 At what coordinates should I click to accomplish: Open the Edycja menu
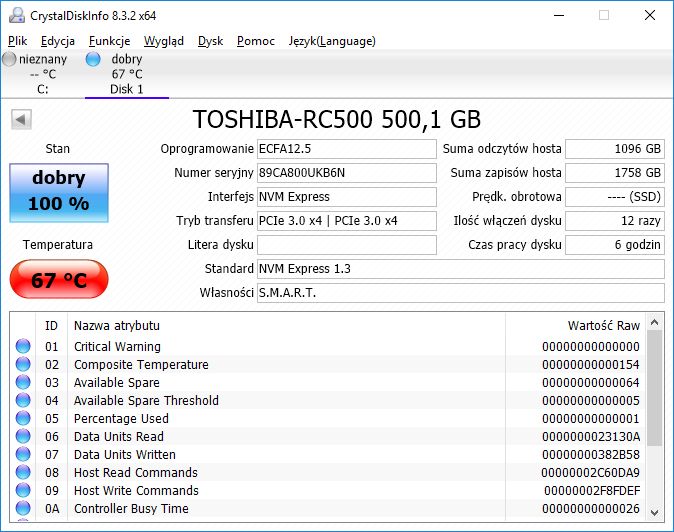click(x=58, y=41)
